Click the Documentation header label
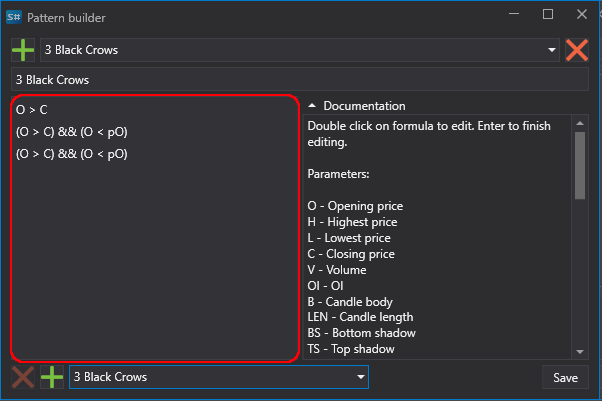This screenshot has height=401, width=602. tap(364, 106)
